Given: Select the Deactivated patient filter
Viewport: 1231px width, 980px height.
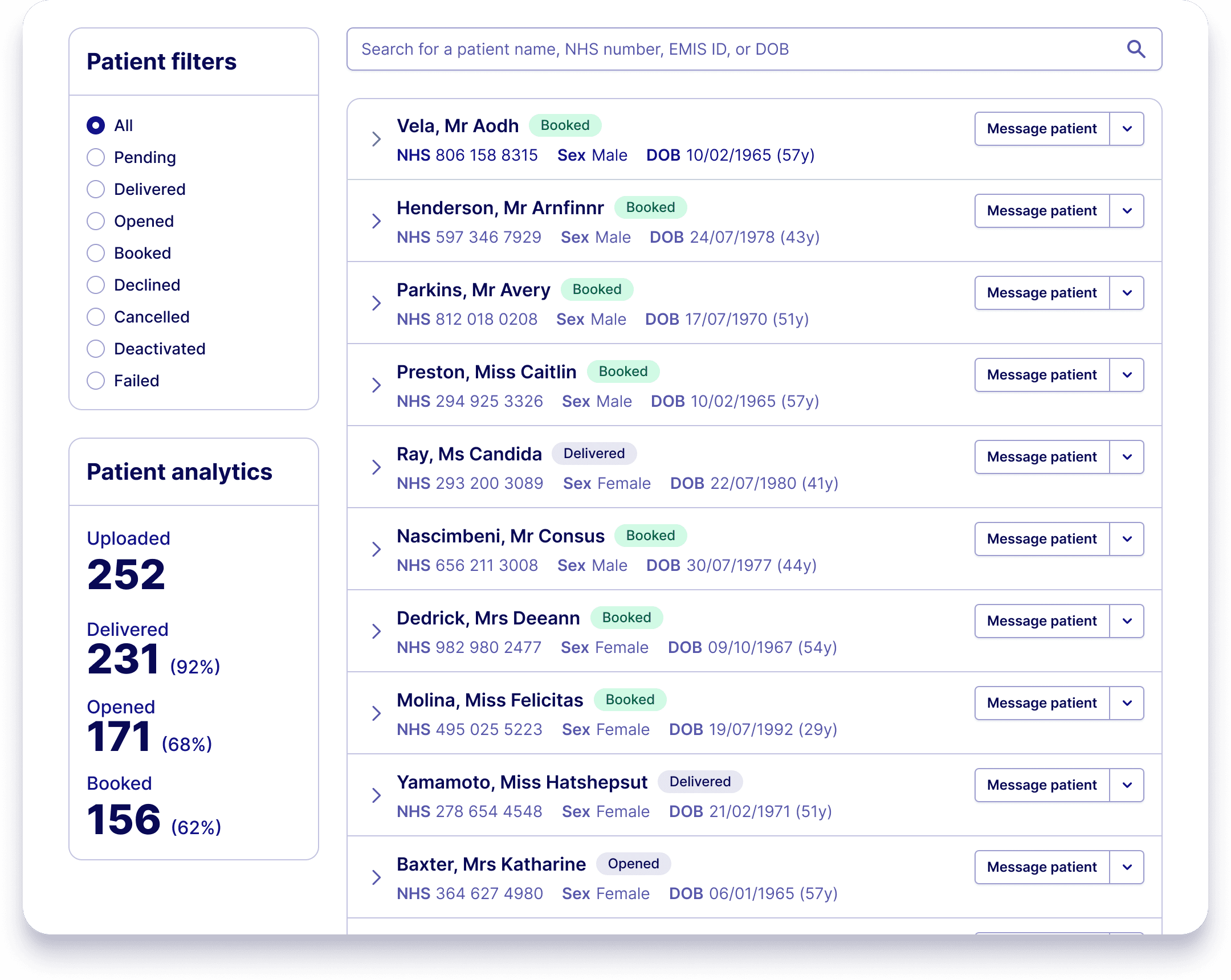Looking at the screenshot, I should click(96, 348).
